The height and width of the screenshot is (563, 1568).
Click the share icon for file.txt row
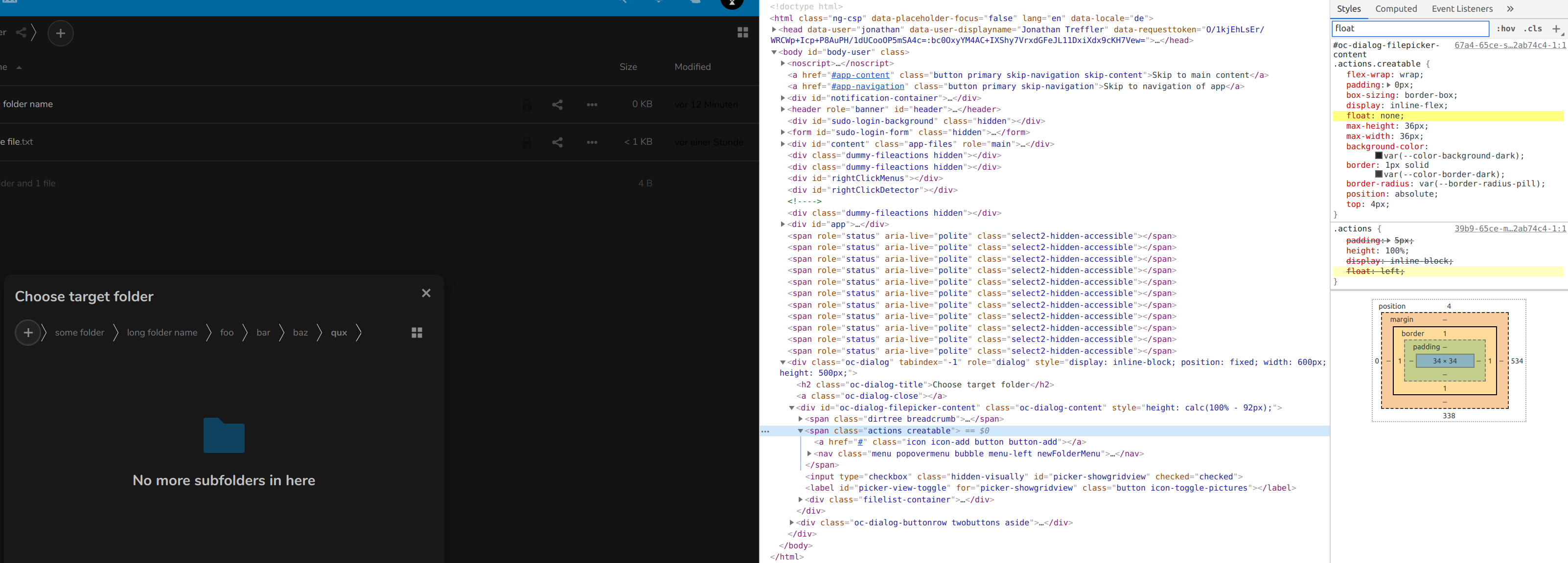coord(557,142)
